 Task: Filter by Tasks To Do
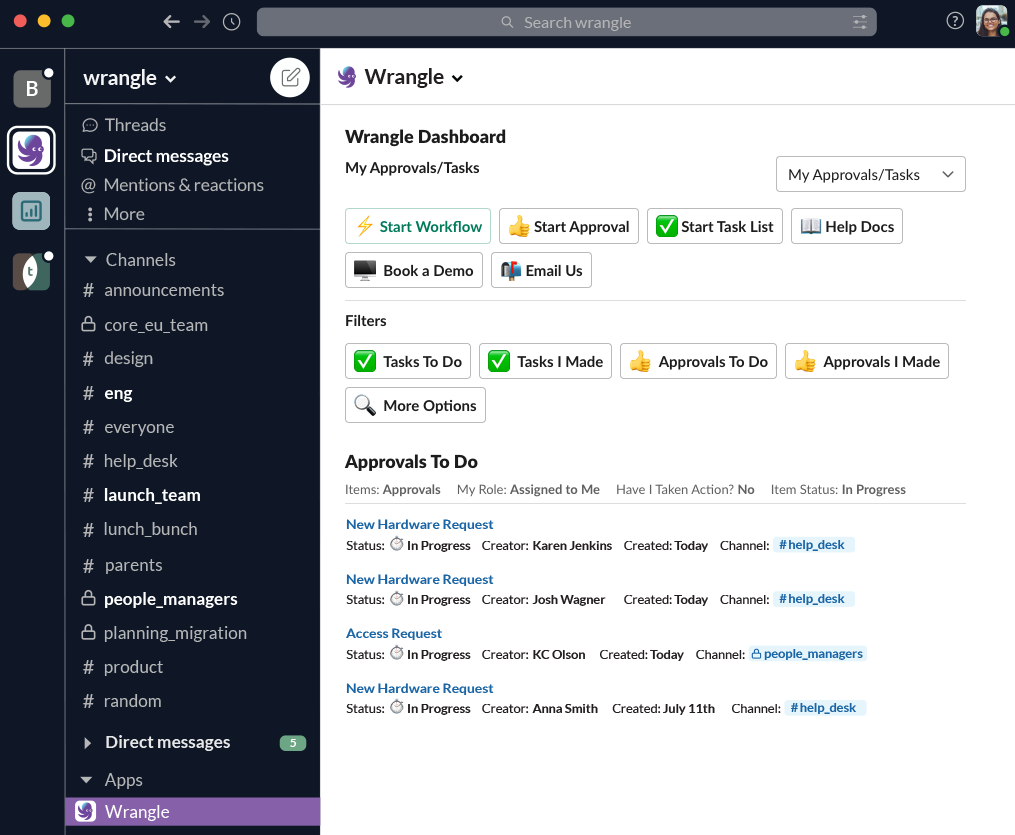pos(408,361)
